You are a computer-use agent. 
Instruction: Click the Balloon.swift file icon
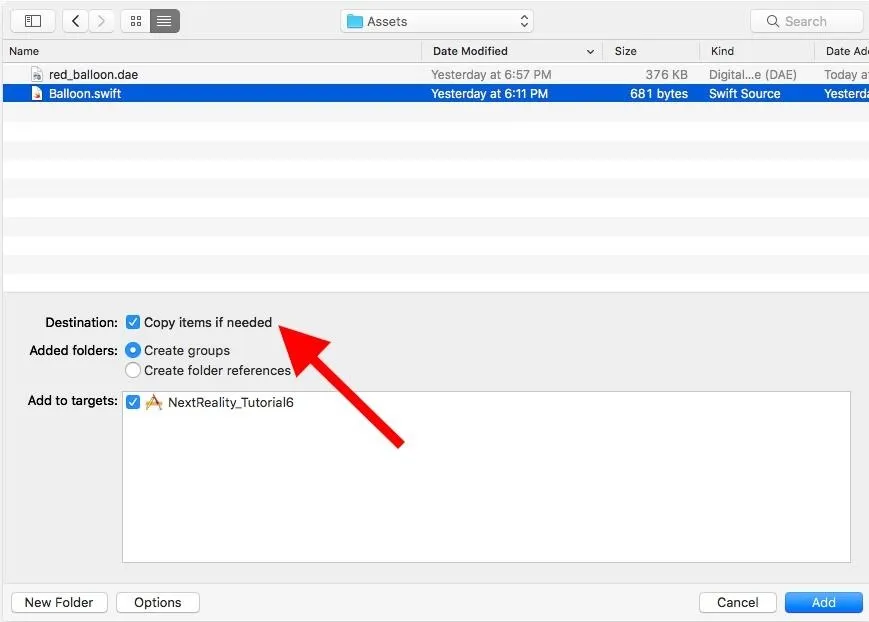37,93
